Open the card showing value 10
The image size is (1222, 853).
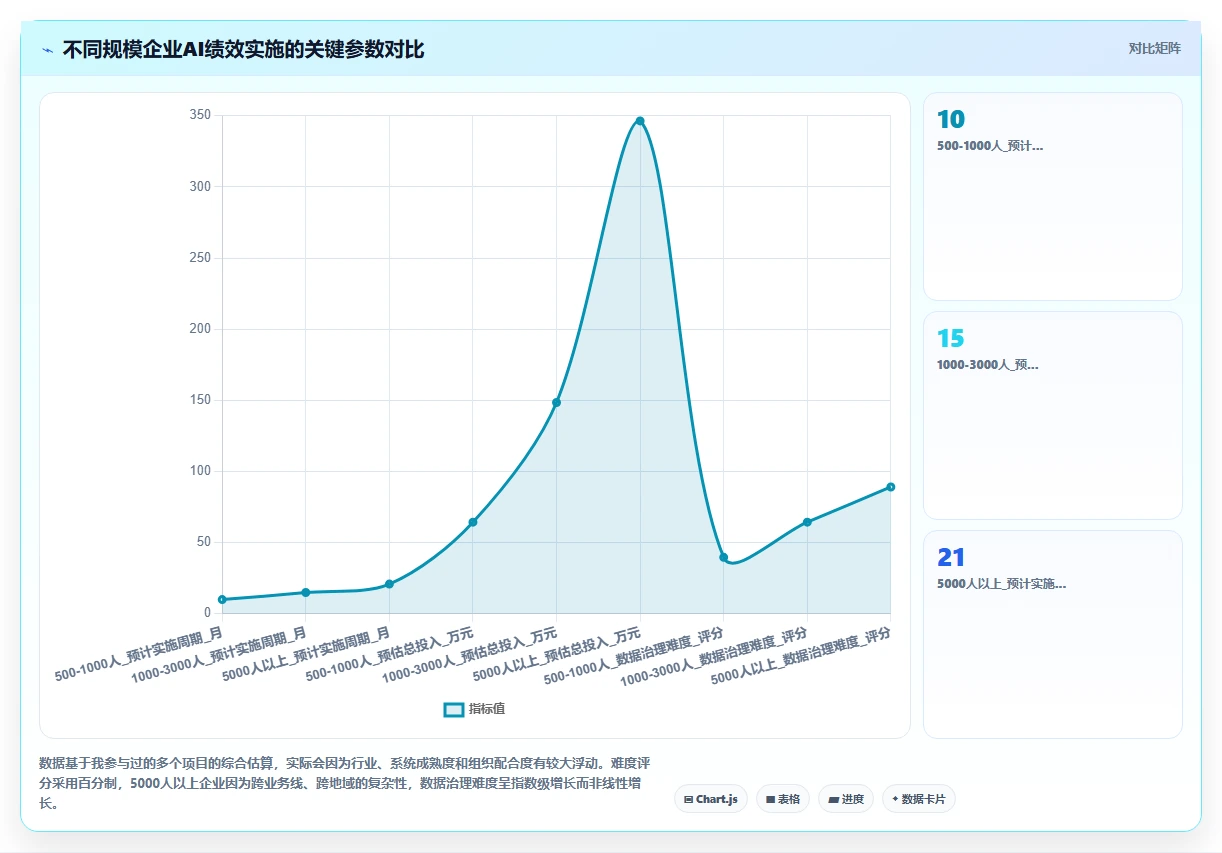pyautogui.click(x=1052, y=196)
